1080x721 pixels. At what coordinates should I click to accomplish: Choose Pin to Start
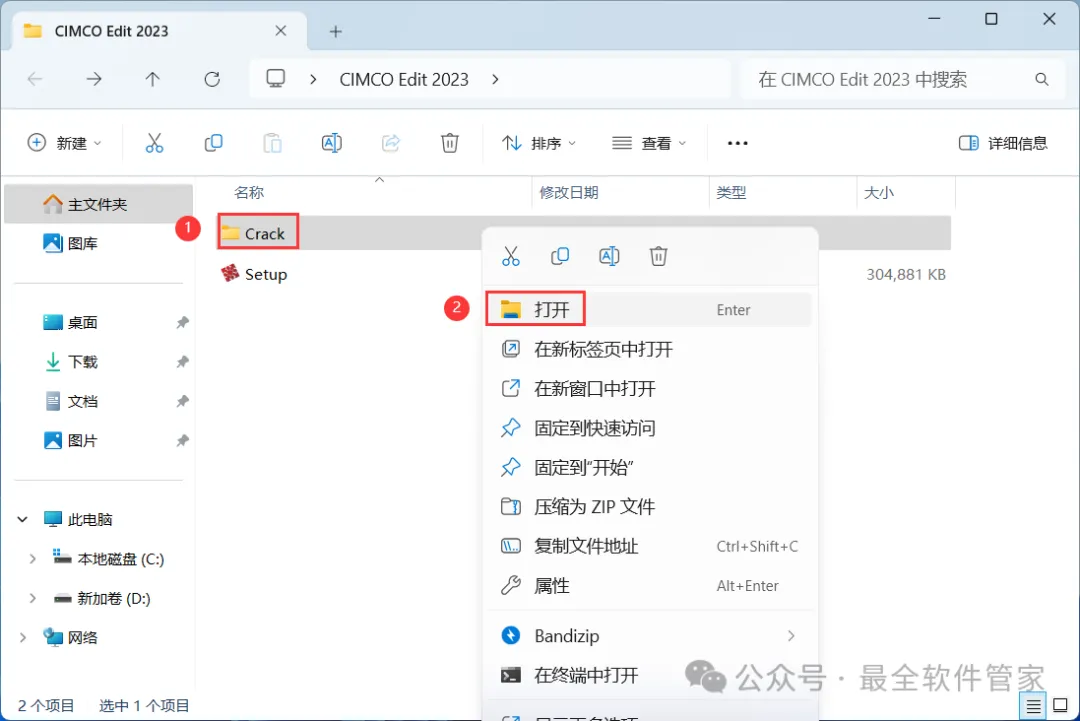[x=648, y=468]
